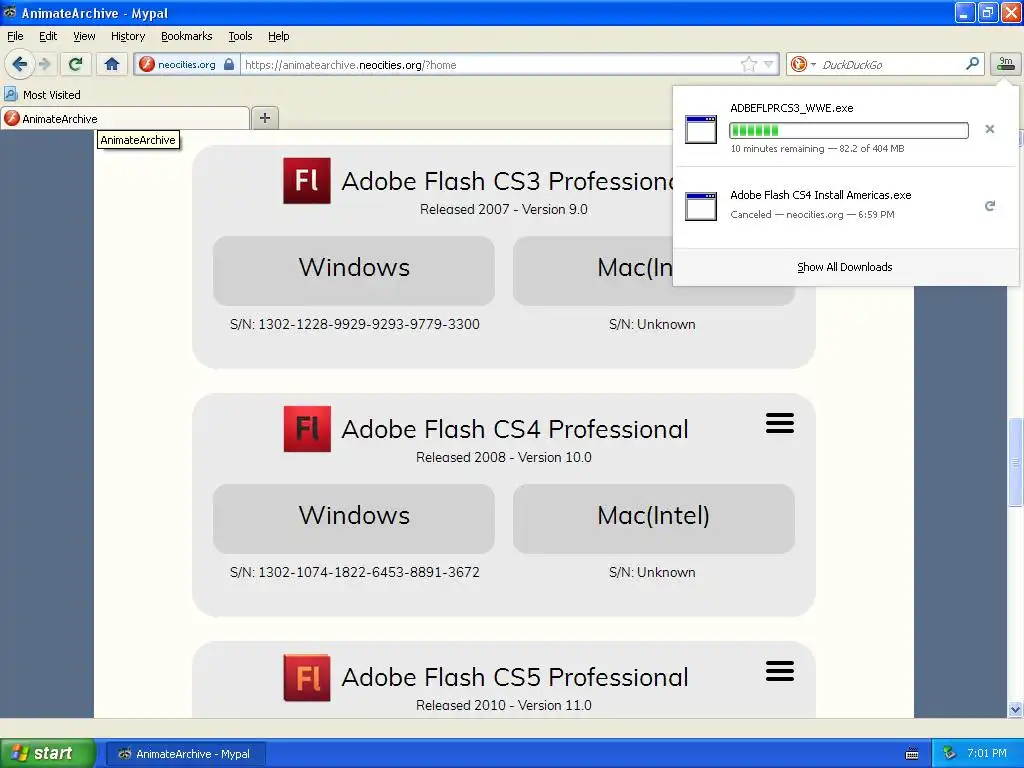Image resolution: width=1024 pixels, height=768 pixels.
Task: Open the DuckDuckGo search engine selector
Action: 803,64
